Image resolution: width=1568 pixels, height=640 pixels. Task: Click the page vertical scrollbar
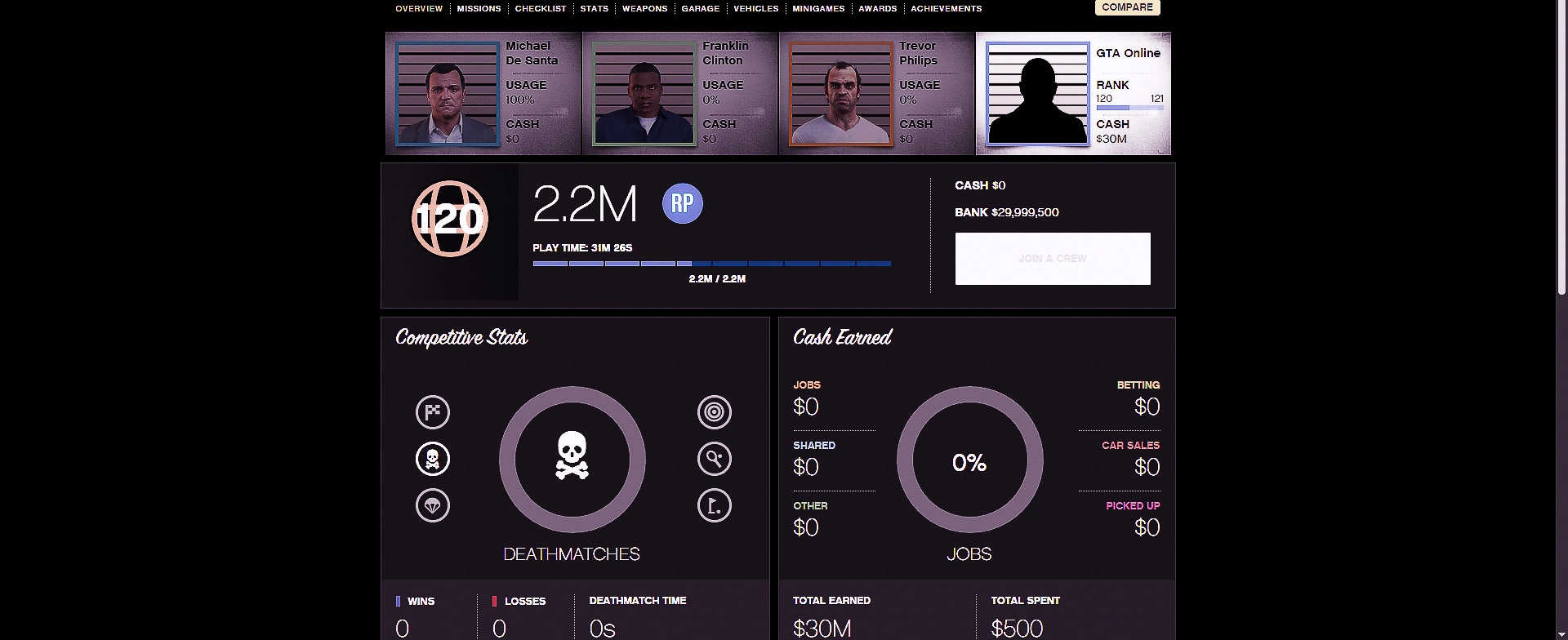click(1563, 147)
